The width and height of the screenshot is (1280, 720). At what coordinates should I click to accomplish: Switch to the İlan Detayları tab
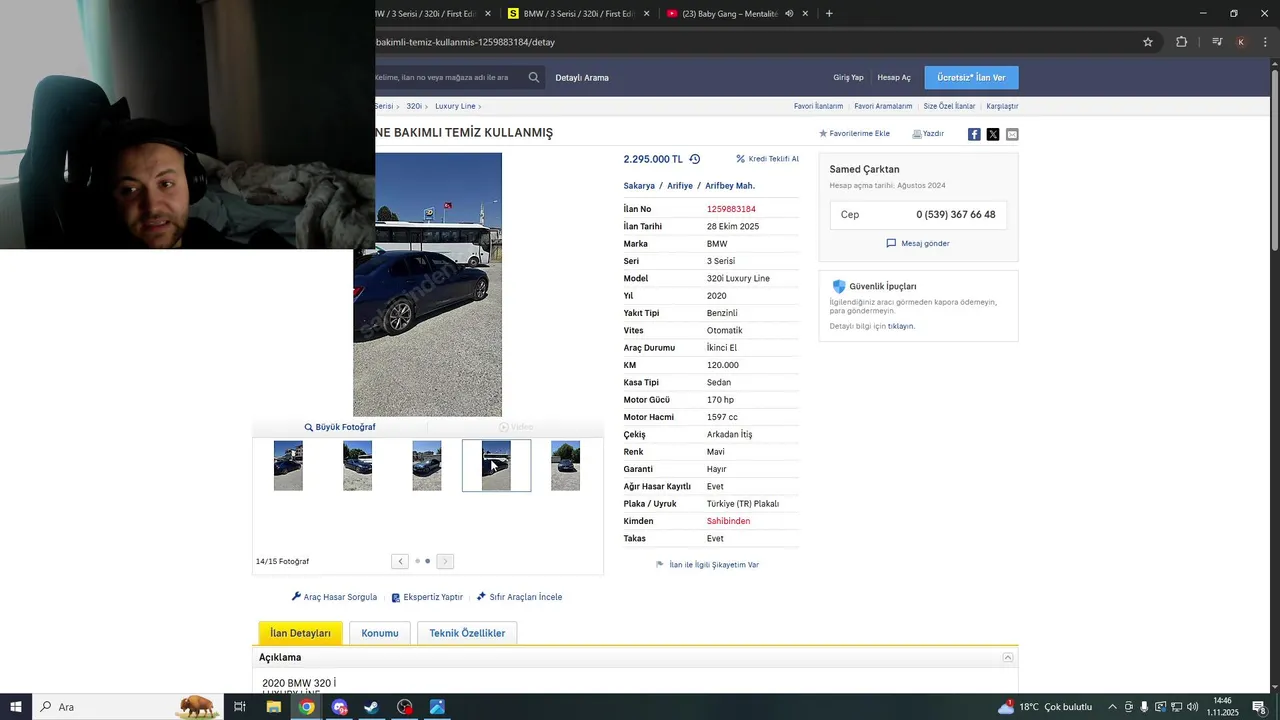(x=300, y=633)
